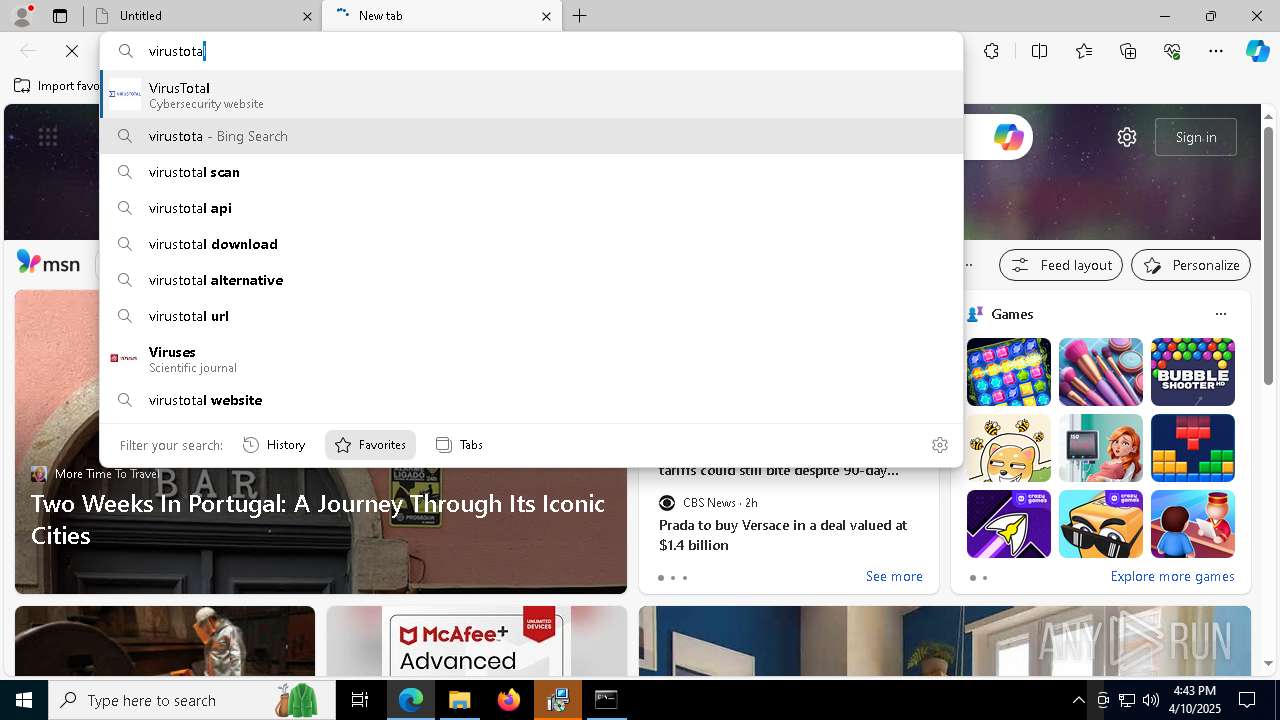Filter search by History
The height and width of the screenshot is (720, 1280).
coord(274,445)
